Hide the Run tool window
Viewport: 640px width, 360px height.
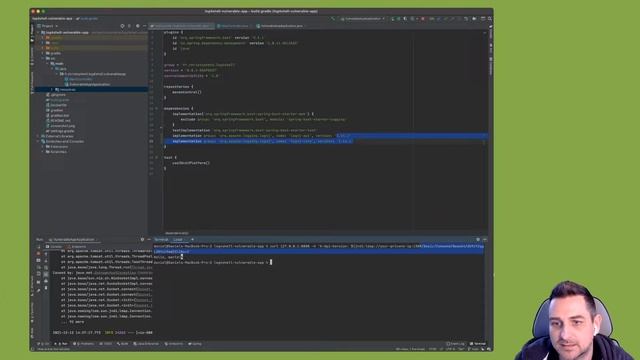[x=149, y=240]
